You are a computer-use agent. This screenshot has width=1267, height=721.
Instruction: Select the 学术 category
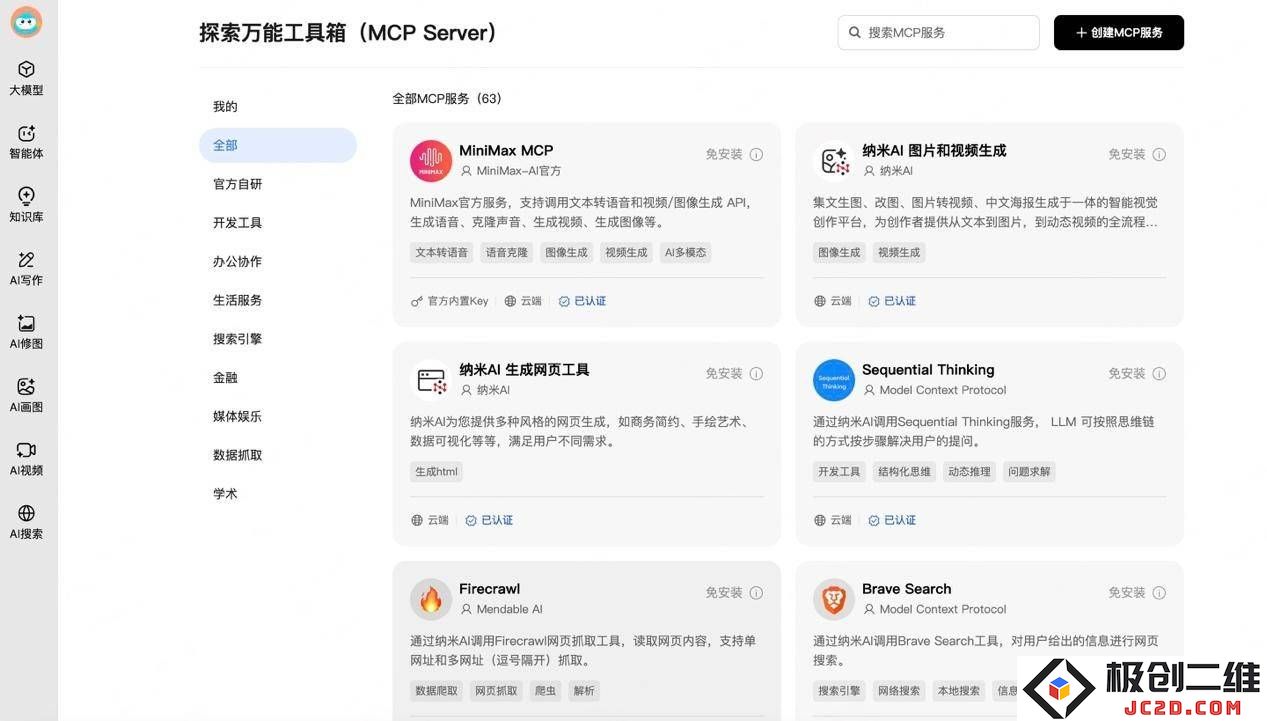coord(278,493)
